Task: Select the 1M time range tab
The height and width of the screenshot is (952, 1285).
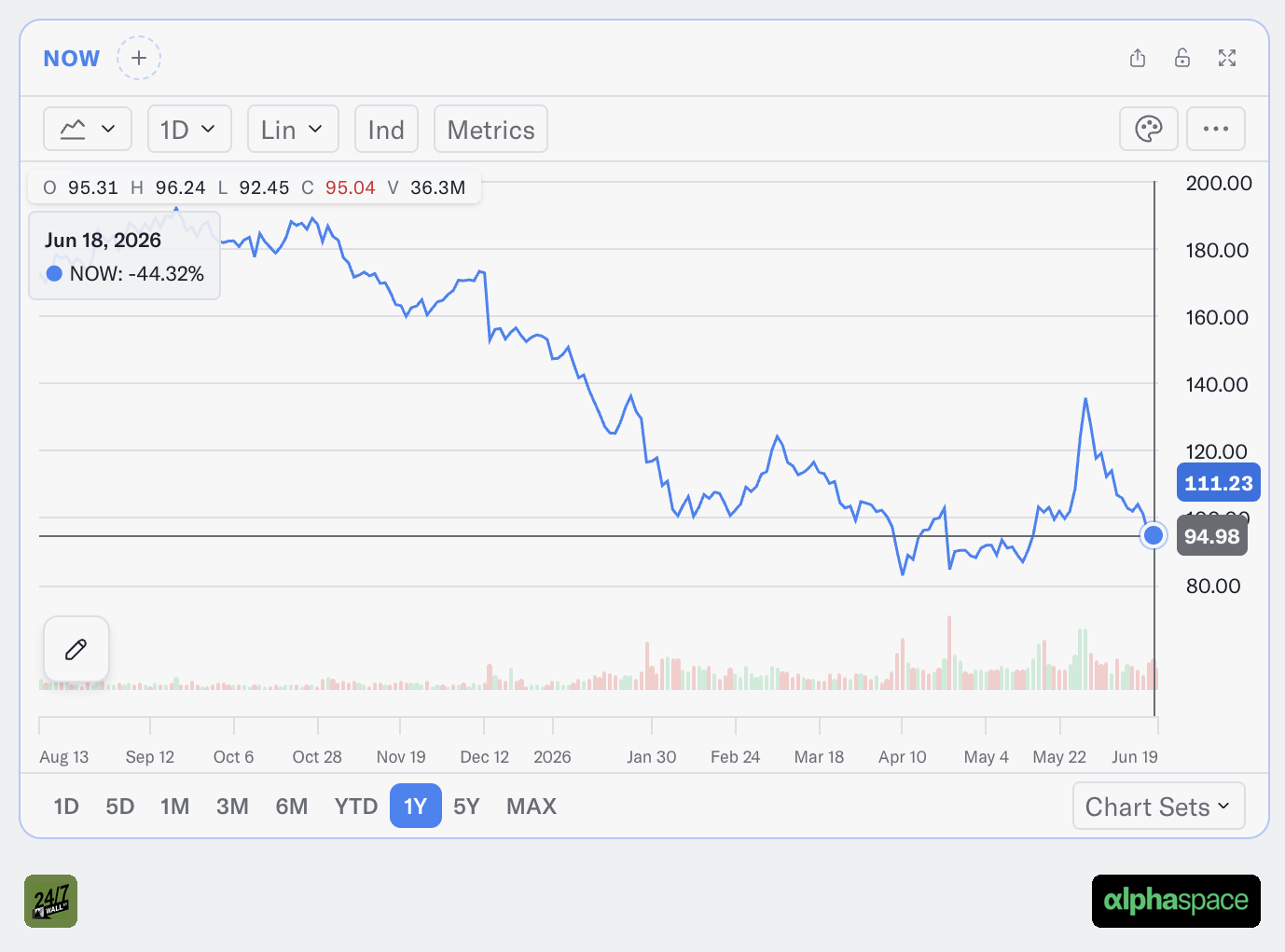Action: pos(174,807)
